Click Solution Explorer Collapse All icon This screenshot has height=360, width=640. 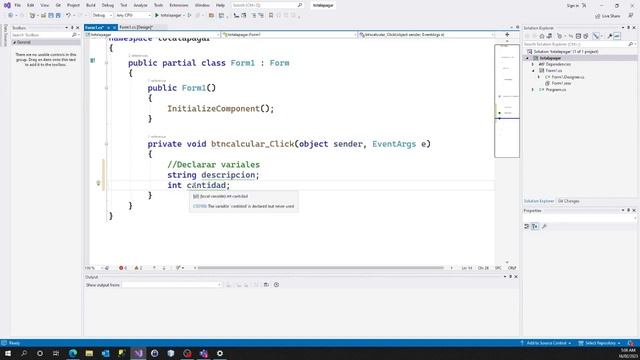coord(578,36)
